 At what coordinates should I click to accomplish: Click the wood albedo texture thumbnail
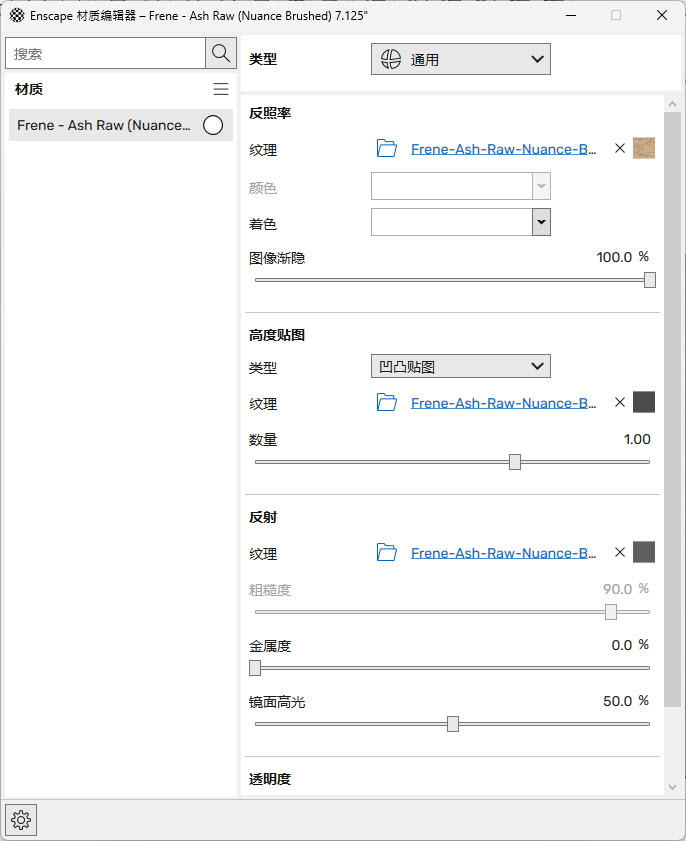tap(644, 148)
